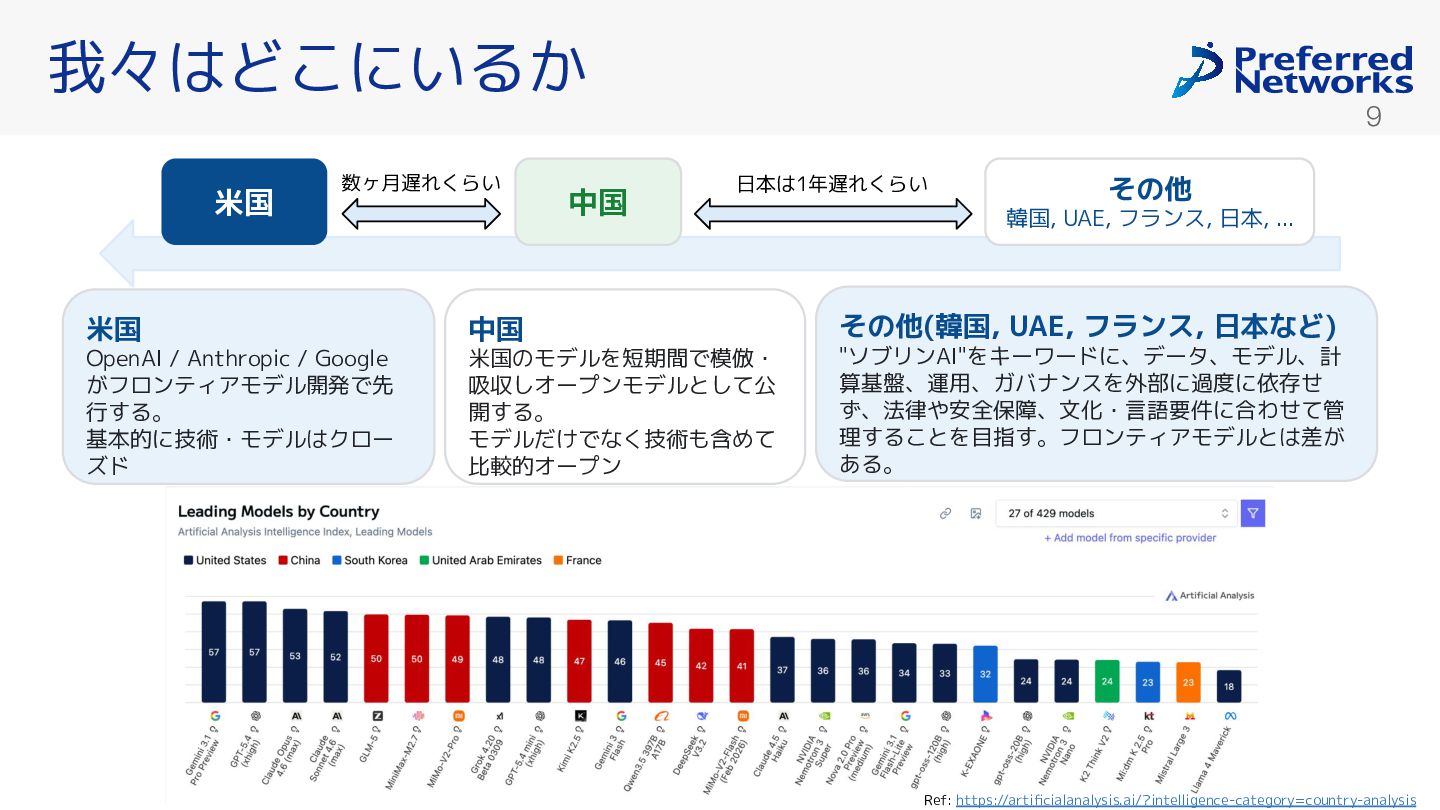Click the '数ヶ月遅れくらい' arrow label
This screenshot has height=810, width=1440.
[421, 183]
